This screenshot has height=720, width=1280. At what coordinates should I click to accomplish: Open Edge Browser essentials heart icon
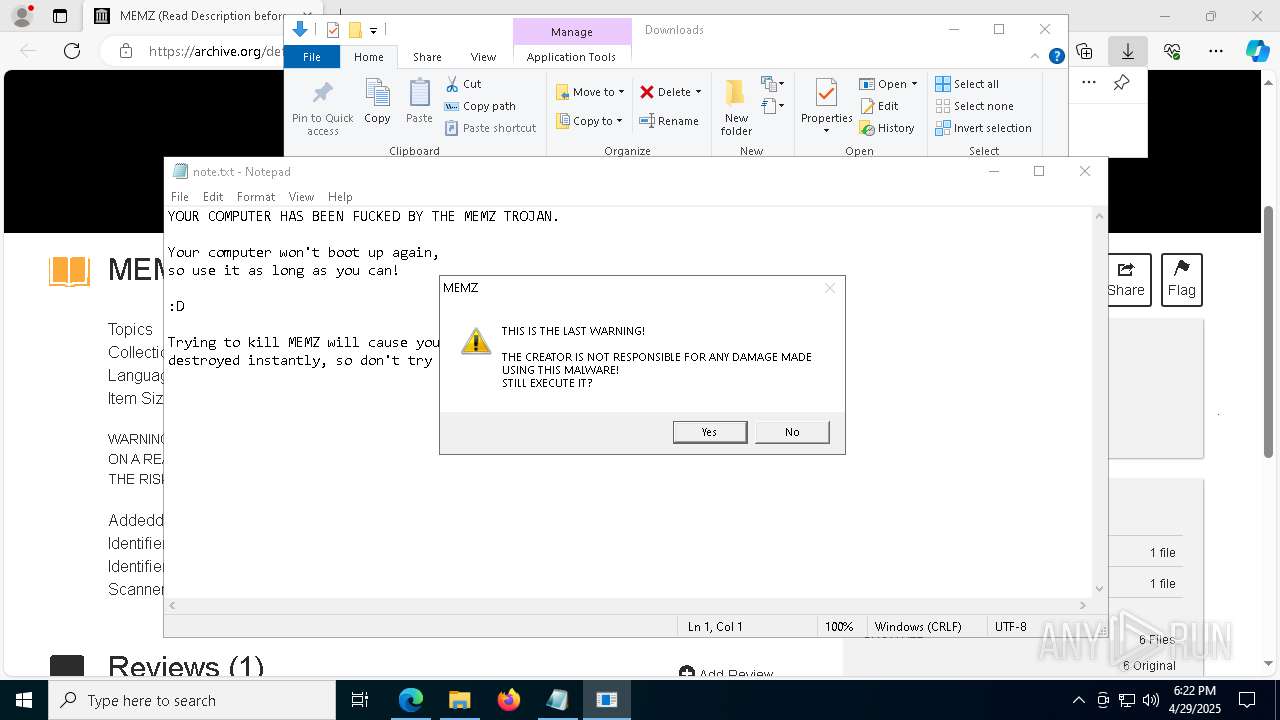click(x=1172, y=51)
